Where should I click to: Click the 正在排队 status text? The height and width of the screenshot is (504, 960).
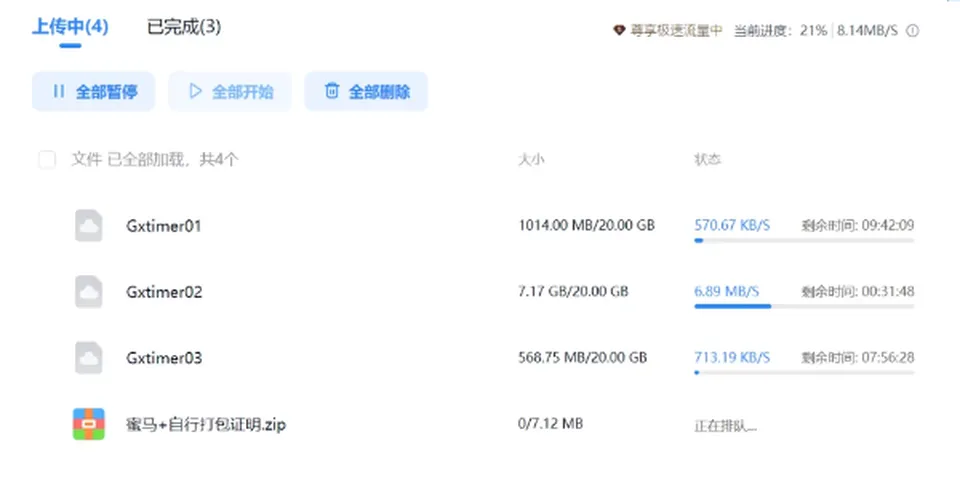pos(726,426)
